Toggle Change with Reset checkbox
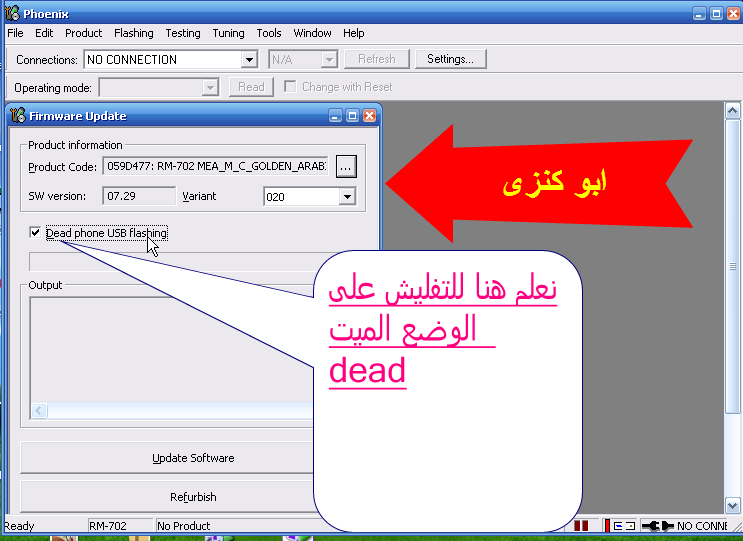 coord(290,87)
